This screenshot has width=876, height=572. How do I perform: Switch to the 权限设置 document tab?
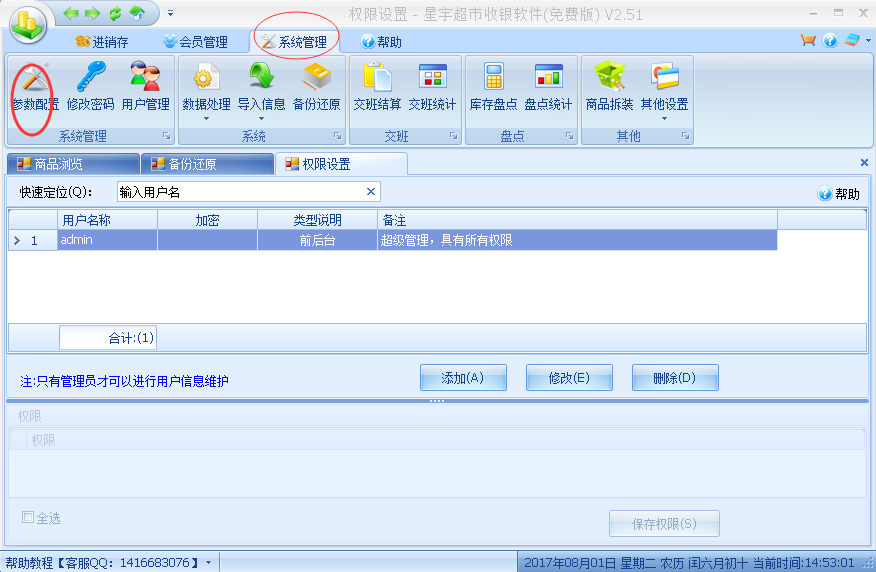tap(341, 164)
